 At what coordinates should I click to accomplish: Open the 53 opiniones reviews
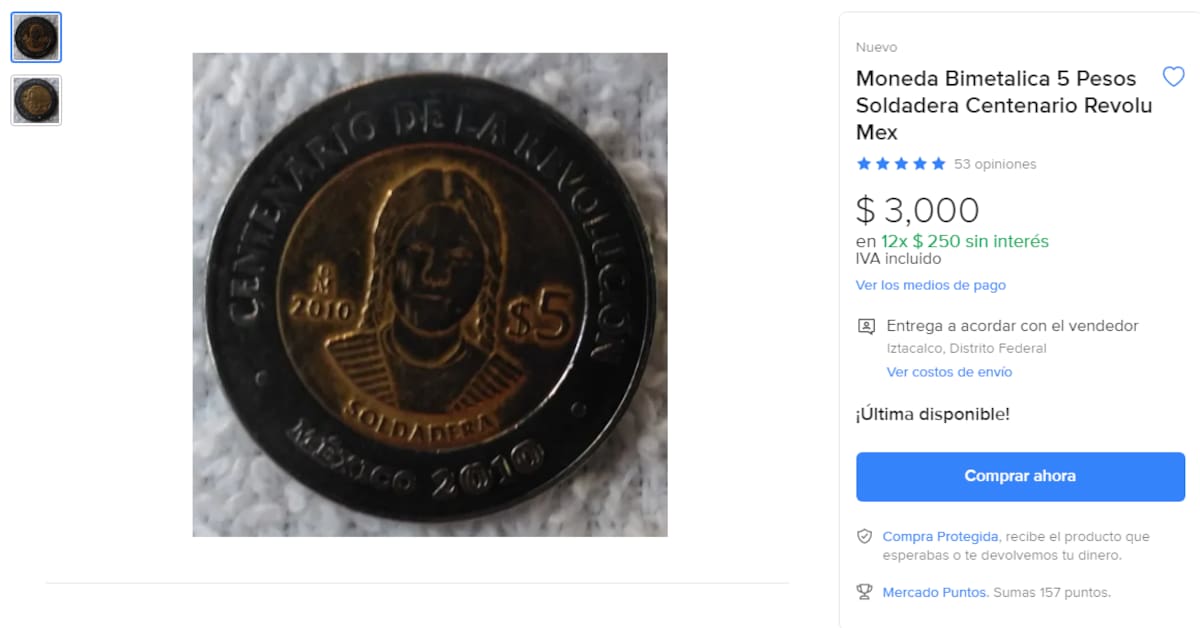click(995, 164)
